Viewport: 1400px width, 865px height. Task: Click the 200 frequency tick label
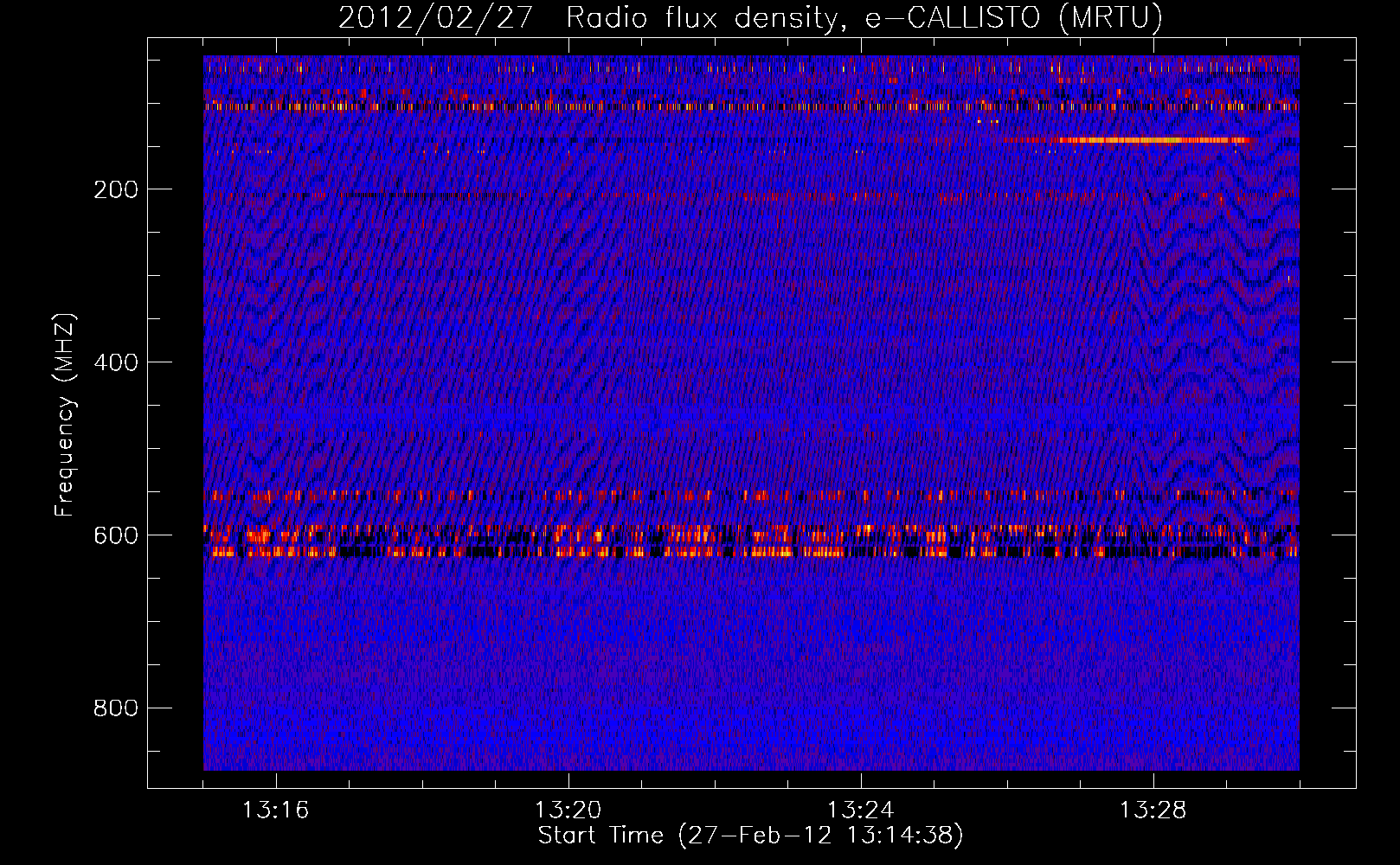coord(116,189)
